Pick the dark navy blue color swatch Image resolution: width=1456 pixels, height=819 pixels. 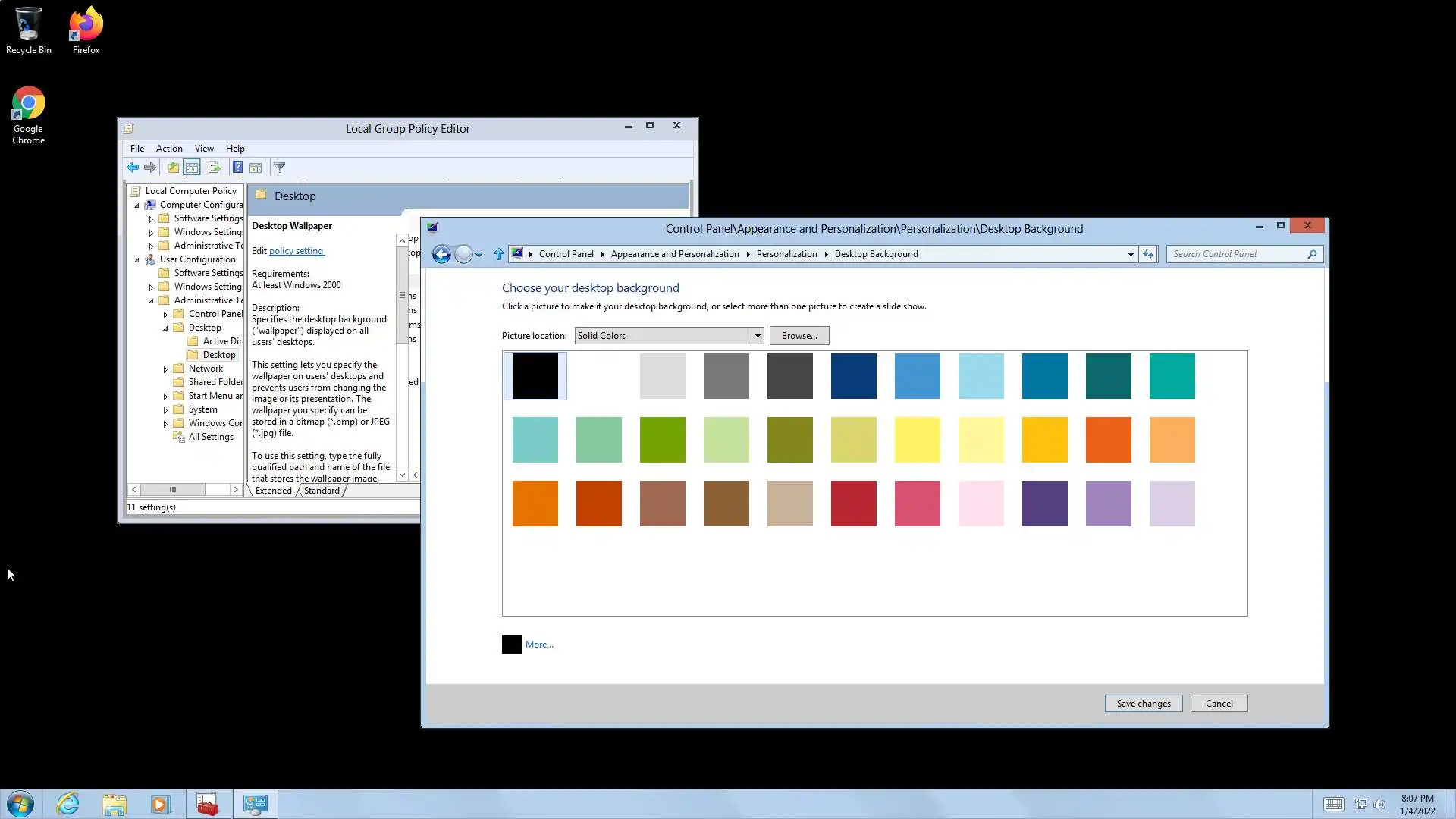click(853, 376)
